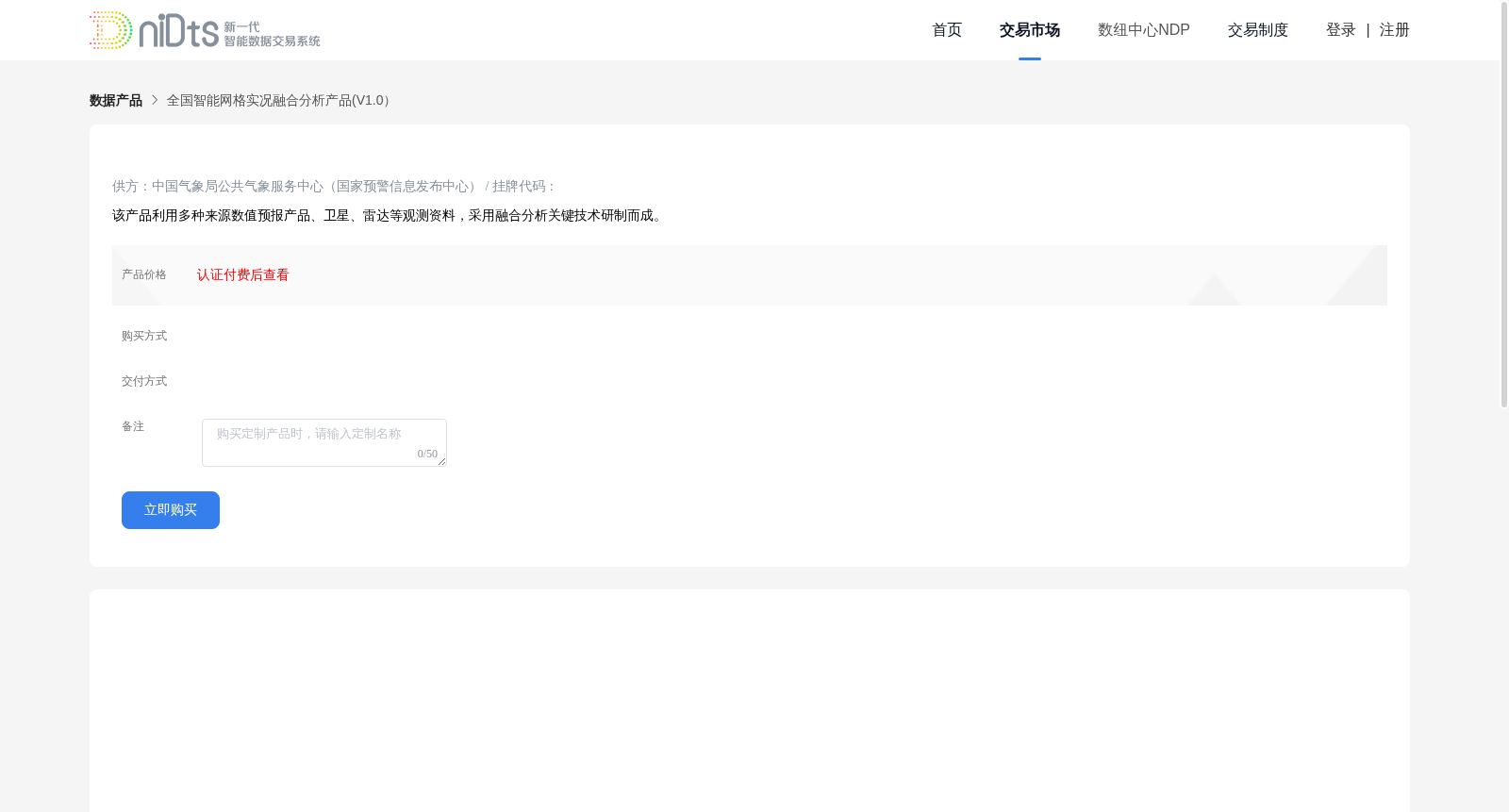Click the 注册 link

pos(1395,30)
